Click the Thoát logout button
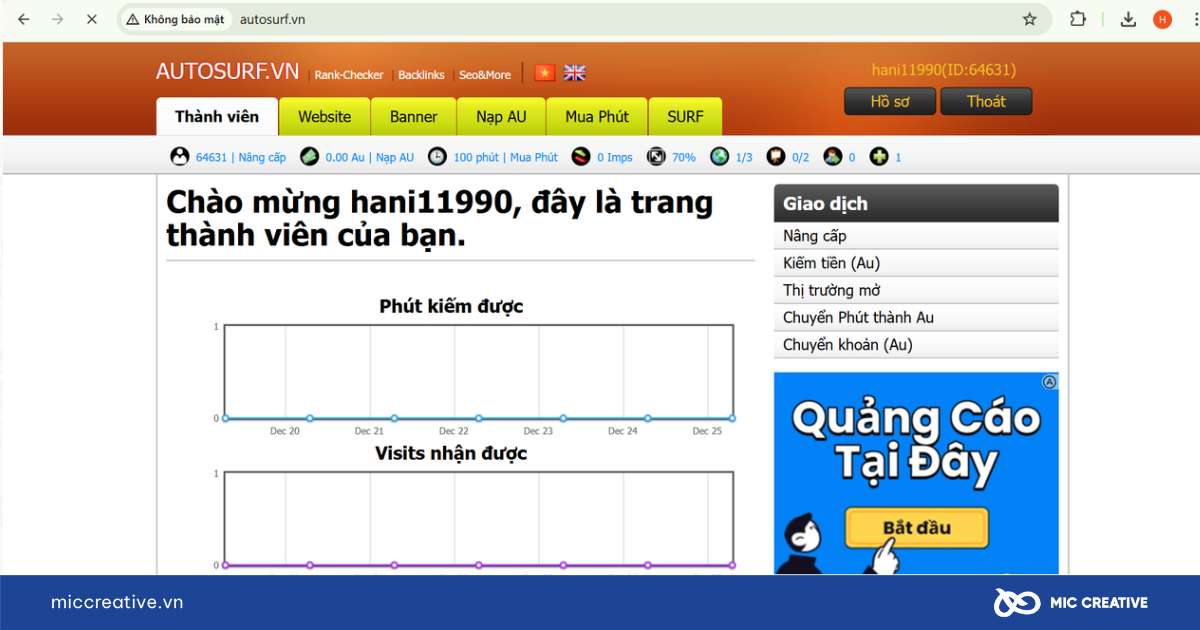 986,101
